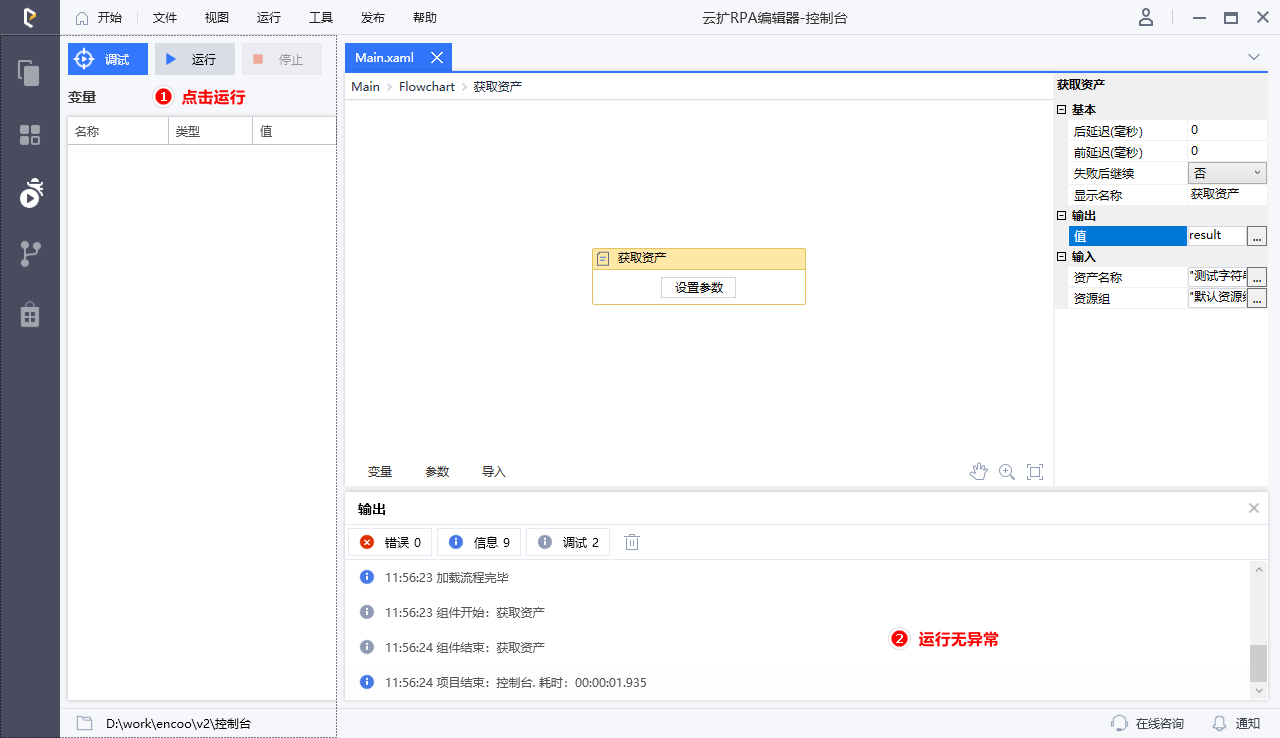Open the projects (copy pages) sidebar icon
Screen dimensions: 1280x738
coord(30,73)
